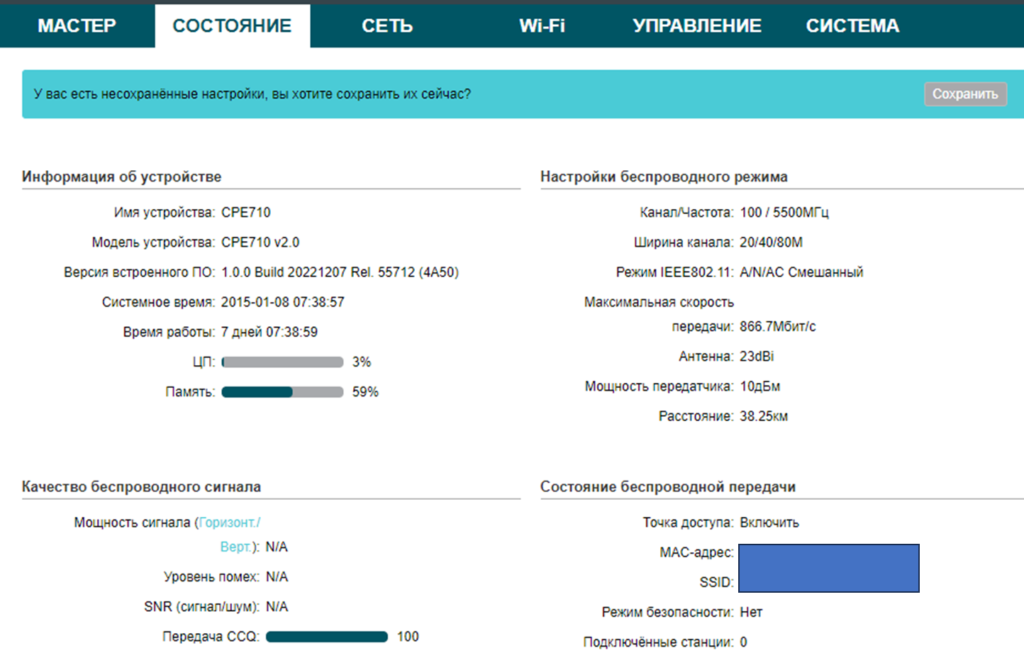Click the Передача CCQ progress bar
Screen dimensions: 1024x670
[327, 637]
